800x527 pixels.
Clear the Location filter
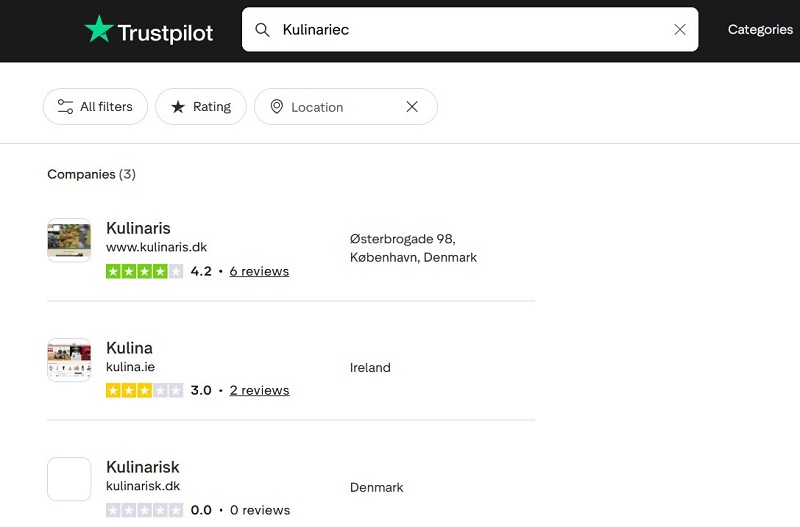click(412, 107)
